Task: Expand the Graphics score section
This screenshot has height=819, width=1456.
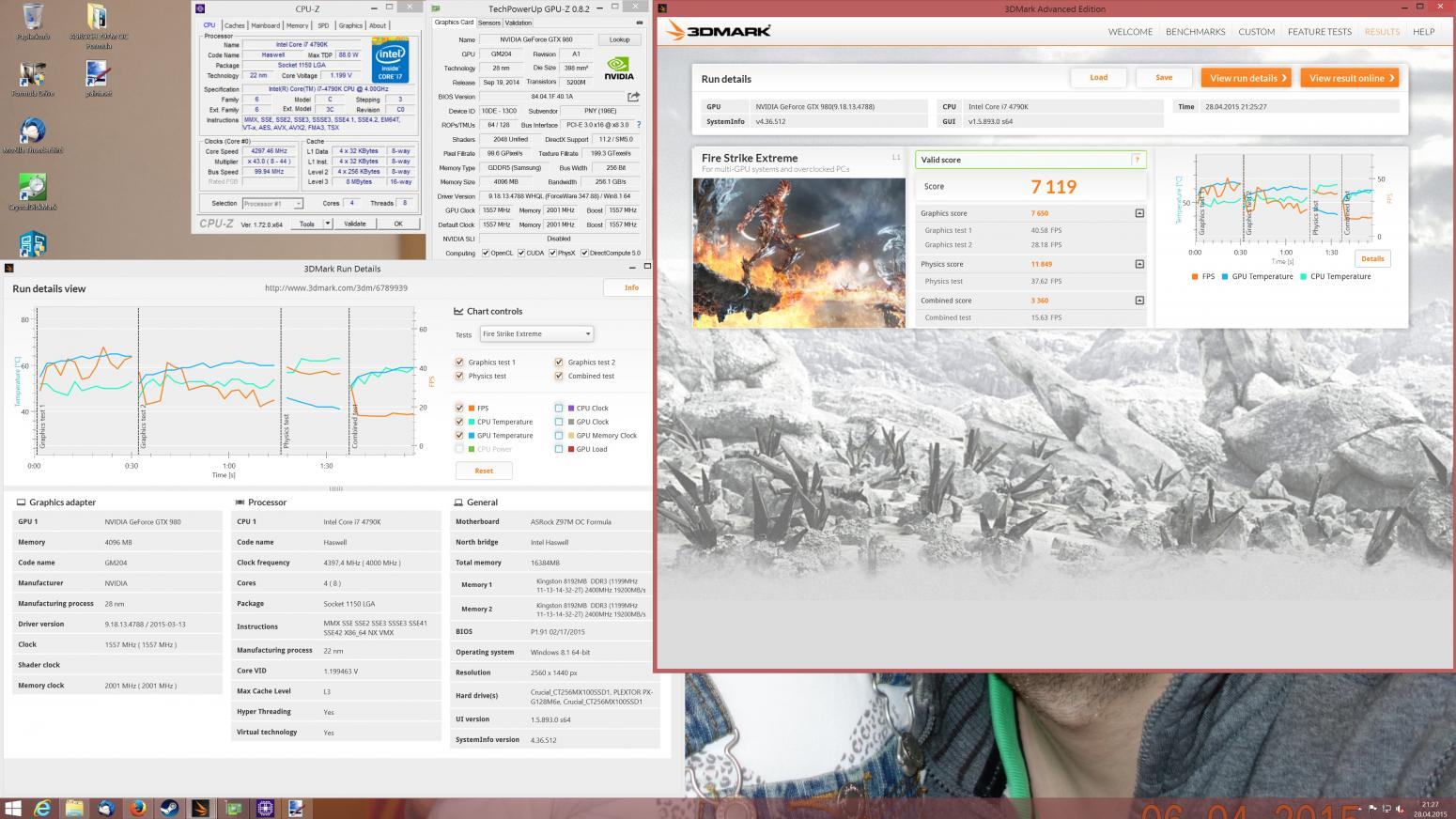Action: [1139, 213]
